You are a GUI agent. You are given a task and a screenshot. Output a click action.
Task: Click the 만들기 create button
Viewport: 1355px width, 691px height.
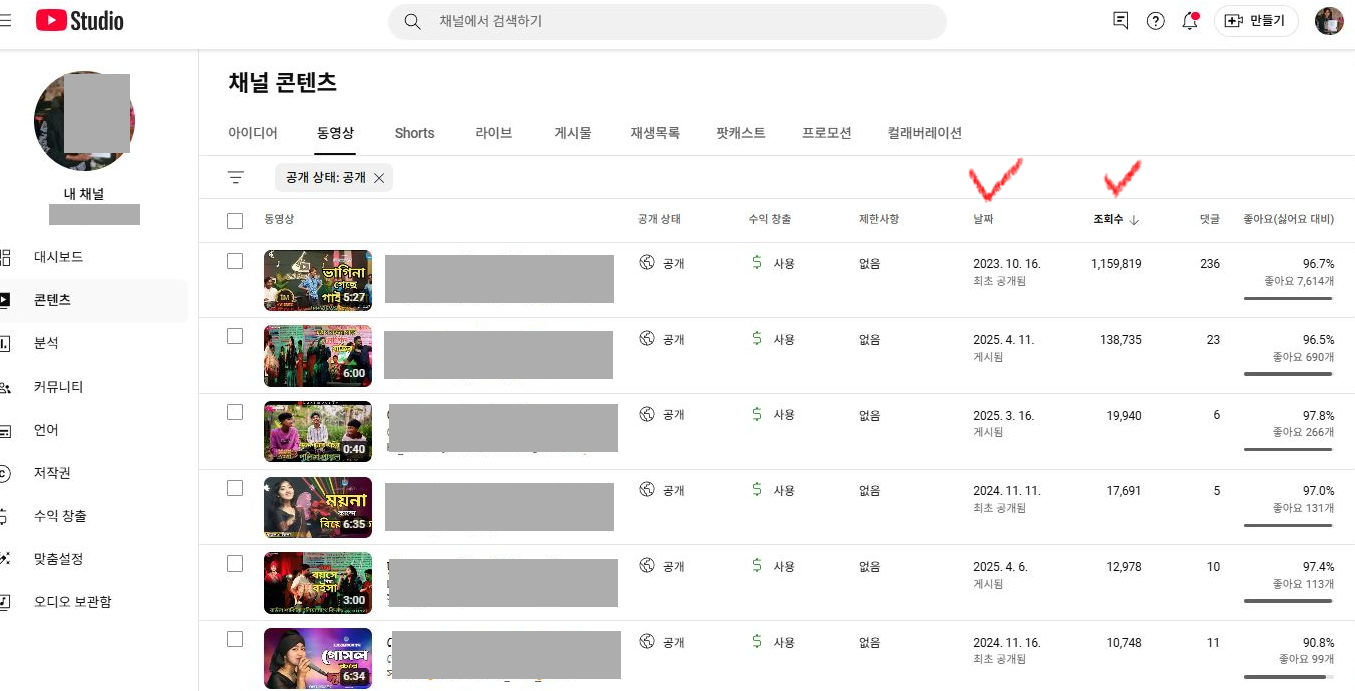(x=1256, y=21)
